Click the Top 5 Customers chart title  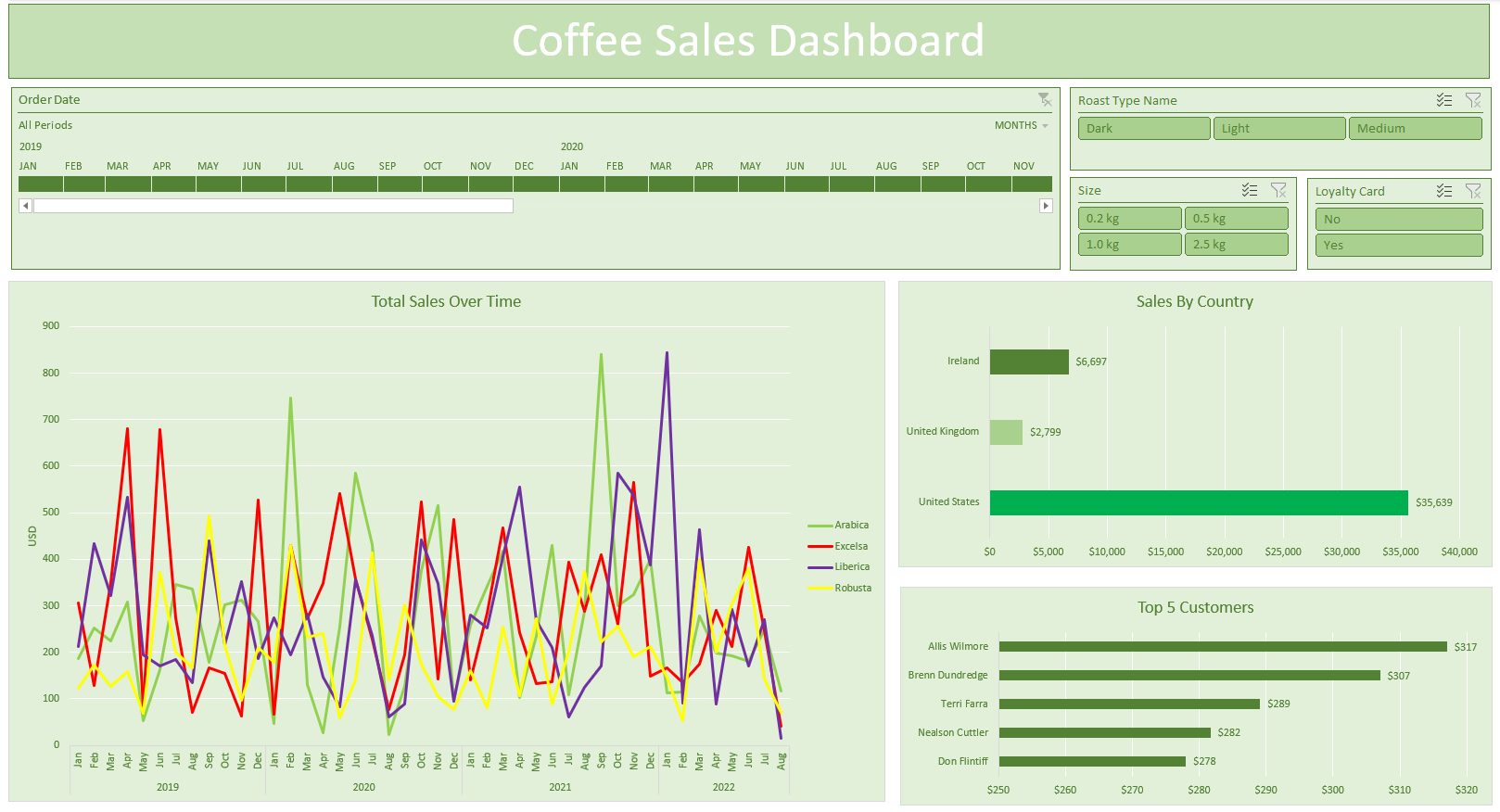tap(1196, 607)
